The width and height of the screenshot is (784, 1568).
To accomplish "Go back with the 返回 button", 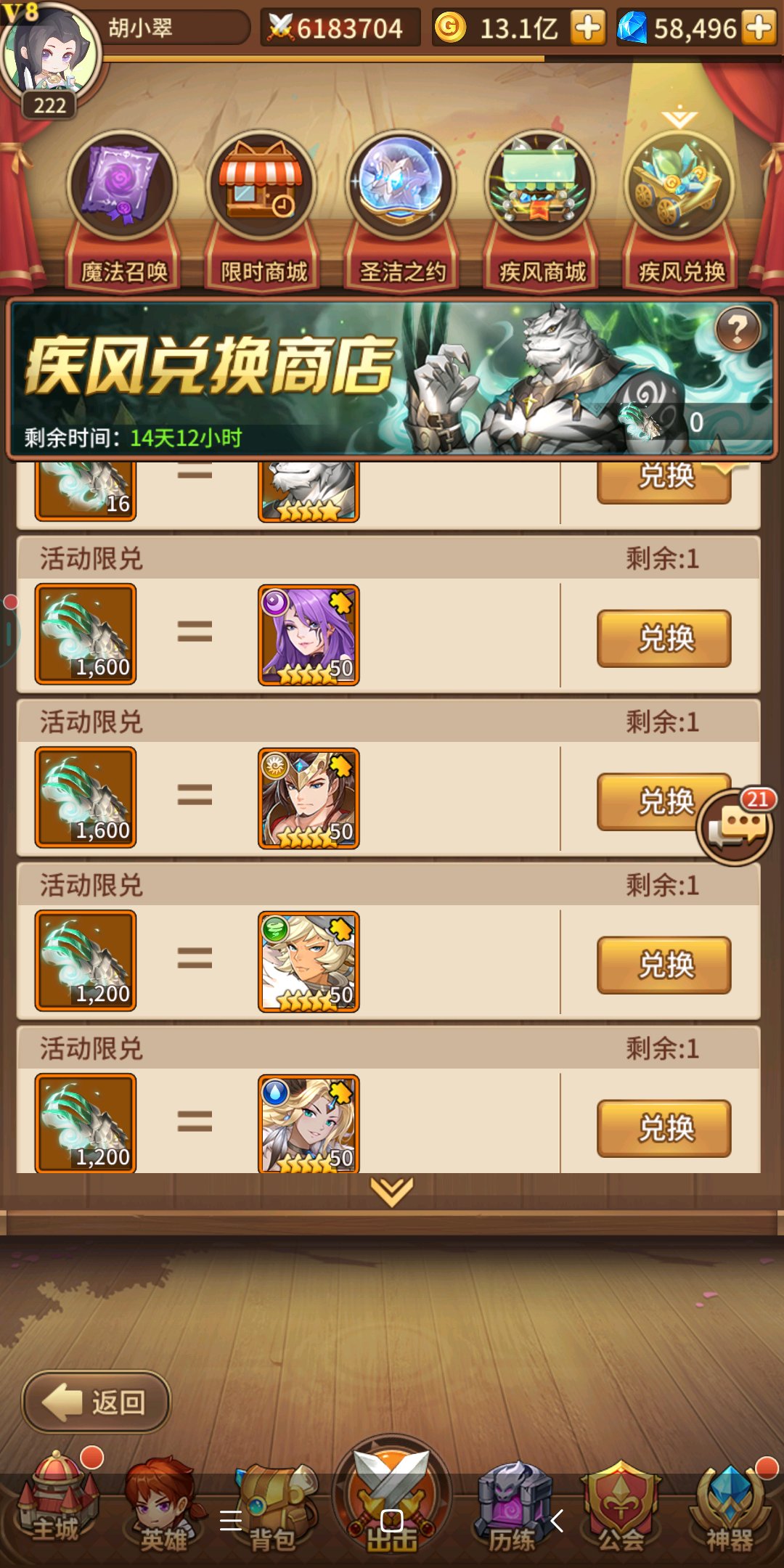I will (97, 1402).
